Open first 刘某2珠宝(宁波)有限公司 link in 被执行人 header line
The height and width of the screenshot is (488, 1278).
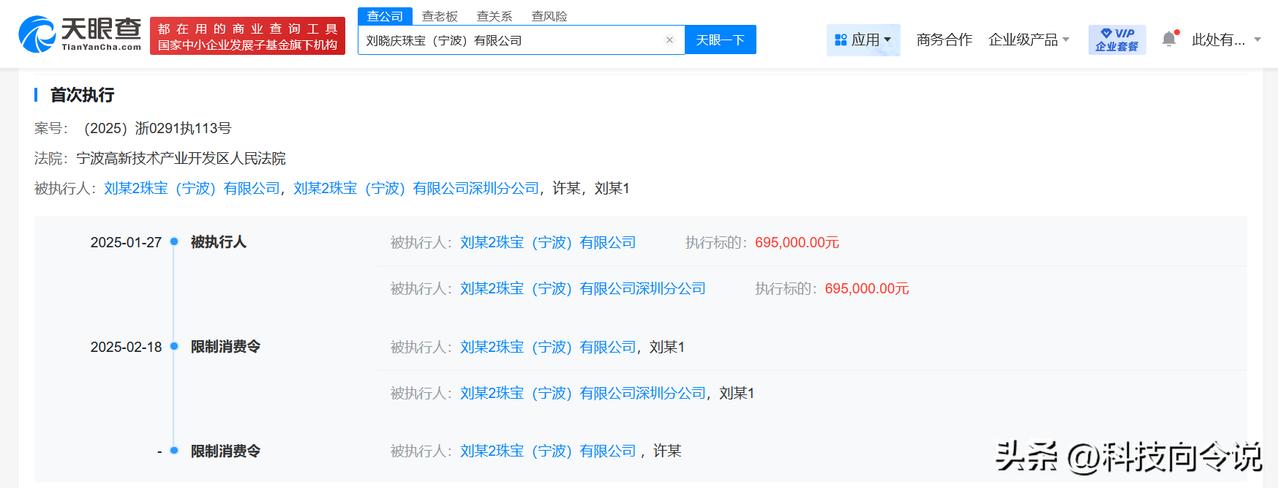tap(192, 188)
